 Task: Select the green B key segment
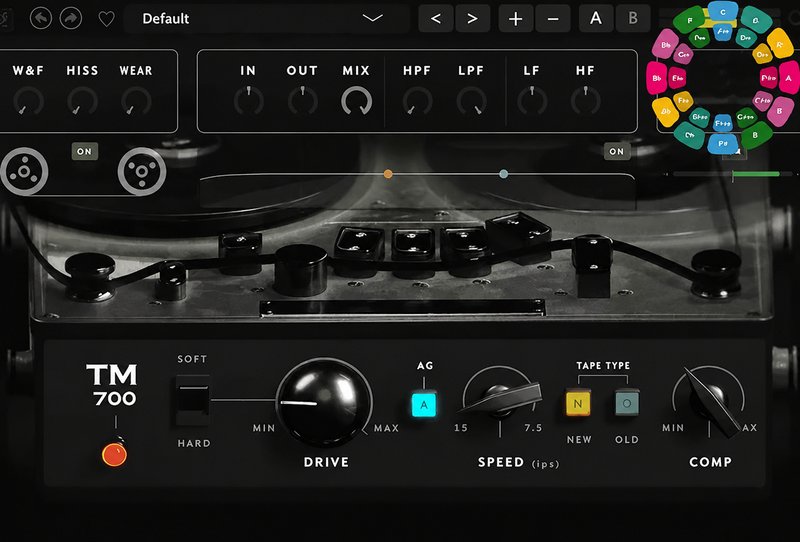(756, 135)
